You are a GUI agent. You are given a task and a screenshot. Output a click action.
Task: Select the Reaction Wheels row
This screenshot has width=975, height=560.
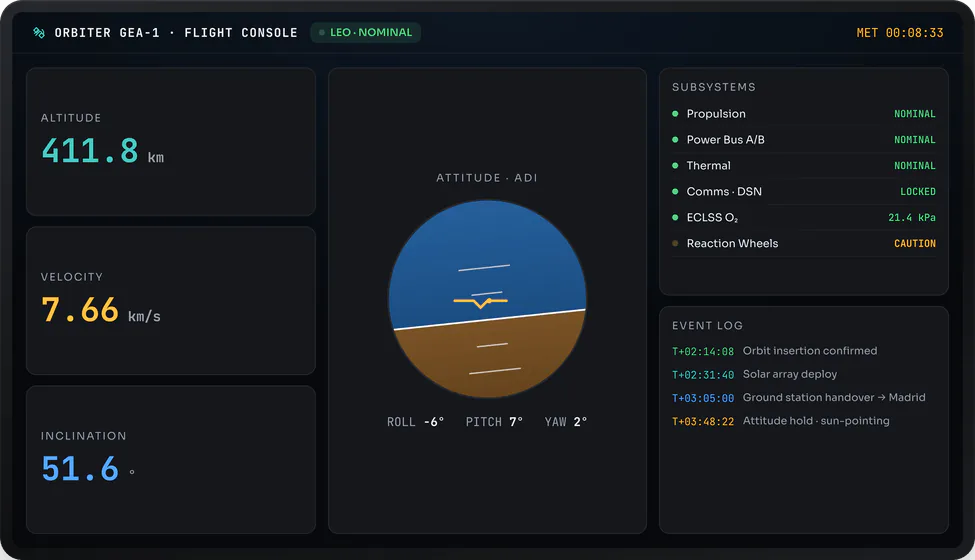pos(803,244)
